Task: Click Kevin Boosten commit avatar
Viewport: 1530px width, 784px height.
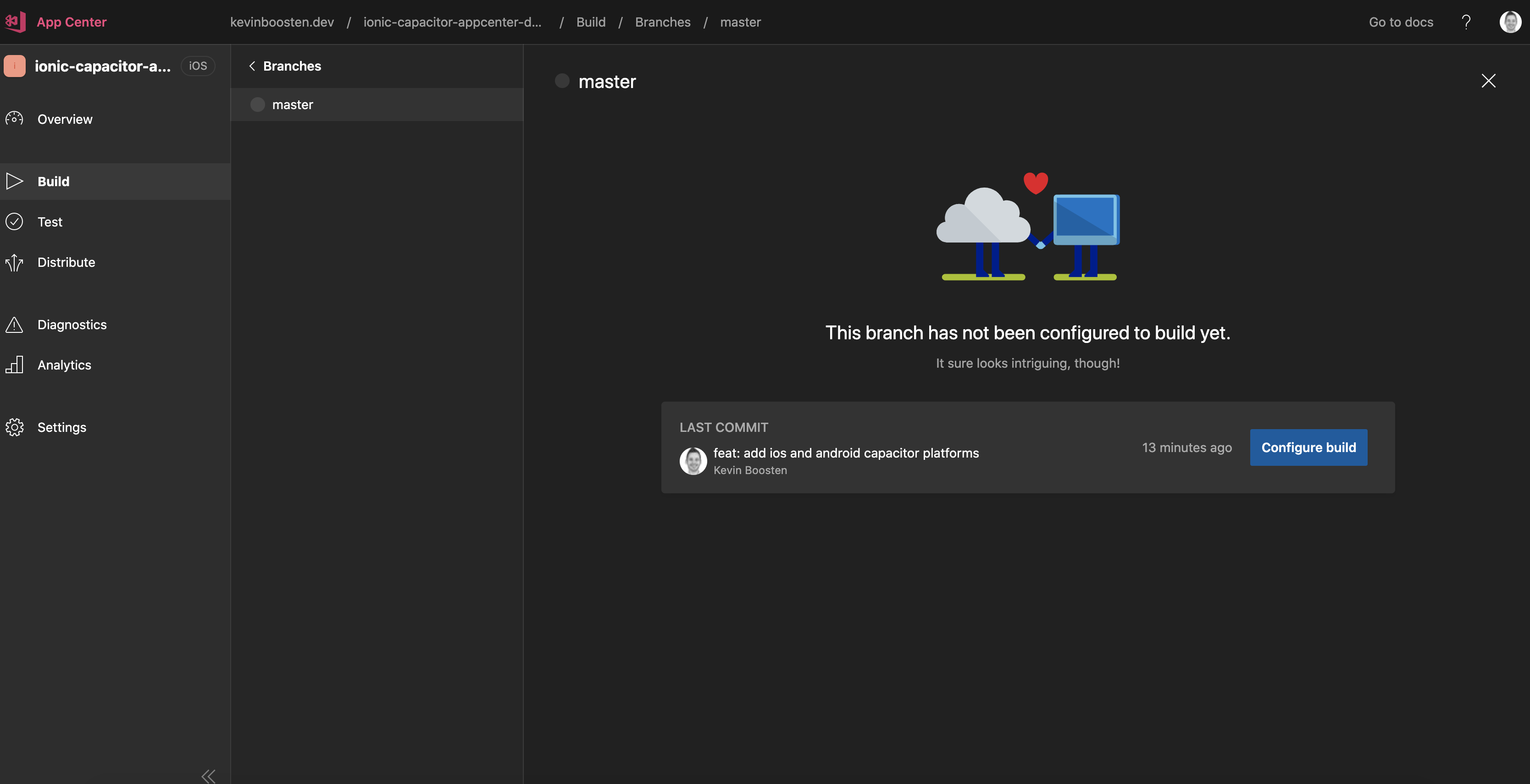Action: pos(693,461)
